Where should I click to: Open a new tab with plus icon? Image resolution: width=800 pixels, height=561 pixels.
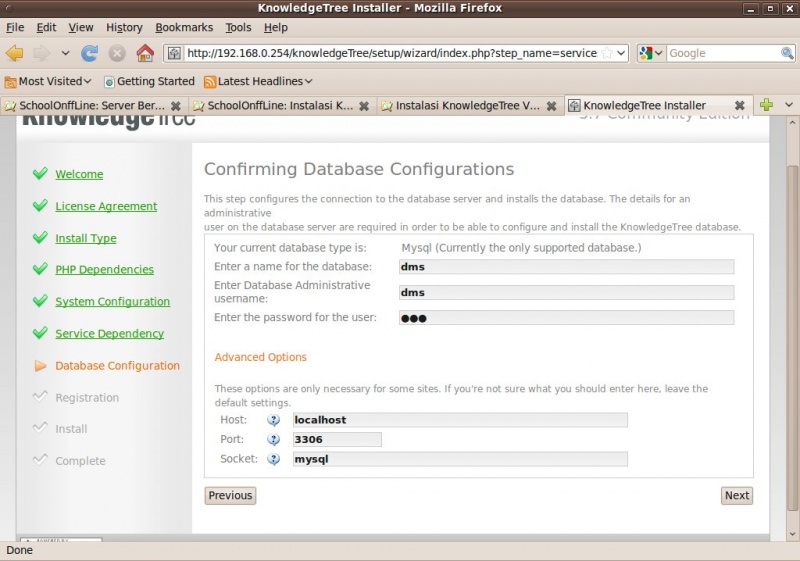pos(766,105)
